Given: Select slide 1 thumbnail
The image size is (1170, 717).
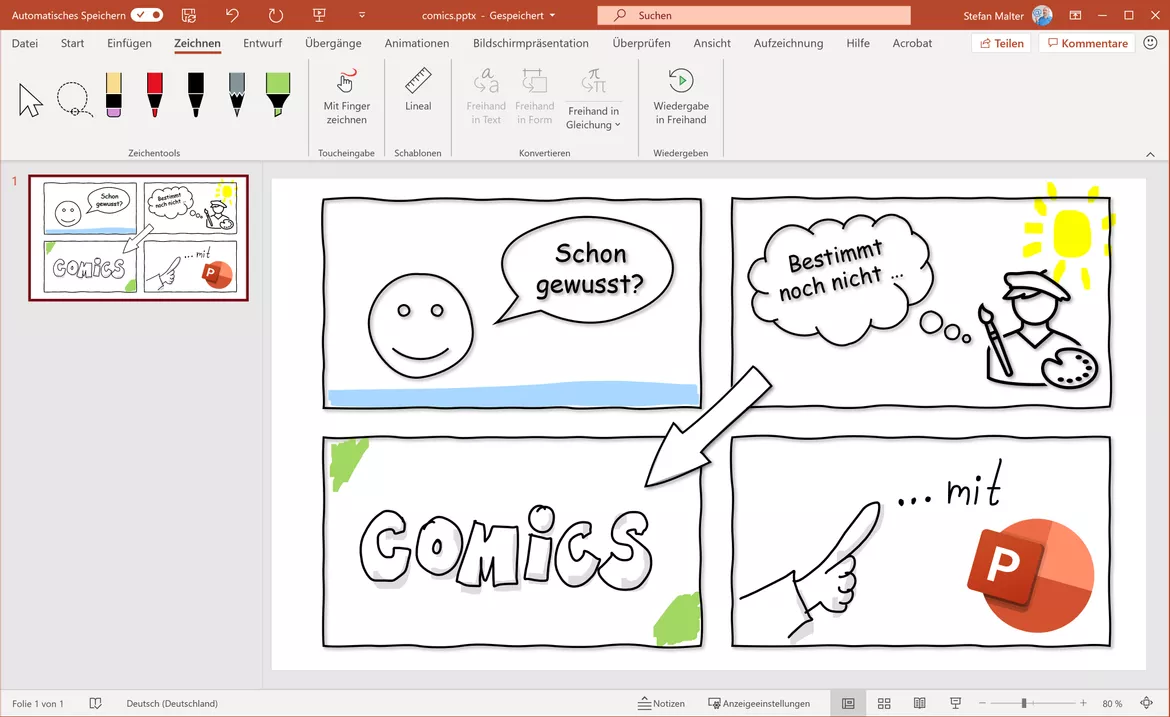Looking at the screenshot, I should (x=139, y=238).
